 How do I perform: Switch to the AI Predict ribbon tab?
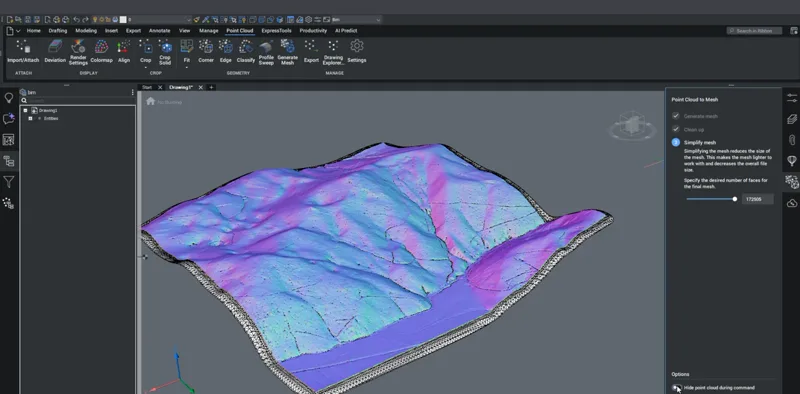coord(346,31)
